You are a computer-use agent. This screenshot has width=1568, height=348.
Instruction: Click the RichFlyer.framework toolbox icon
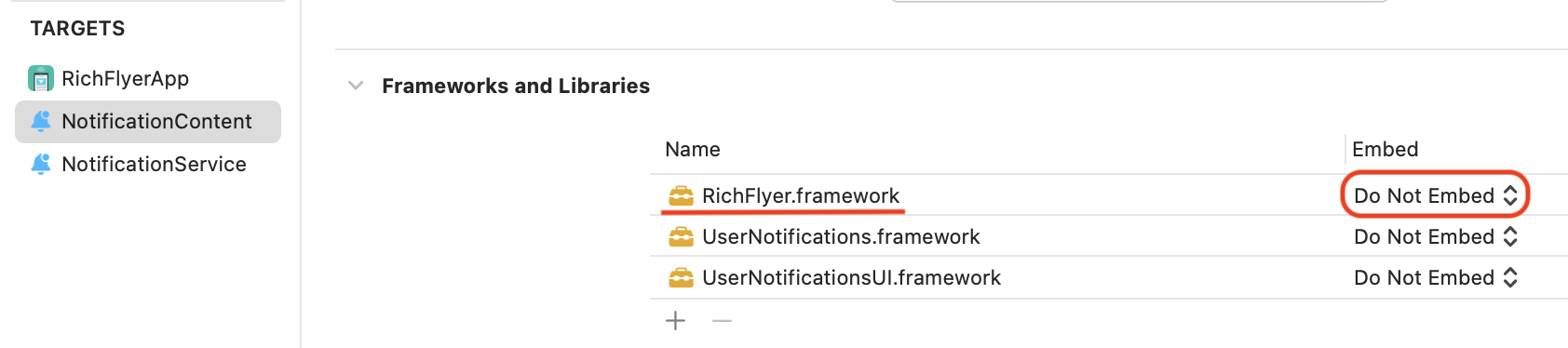click(x=681, y=195)
